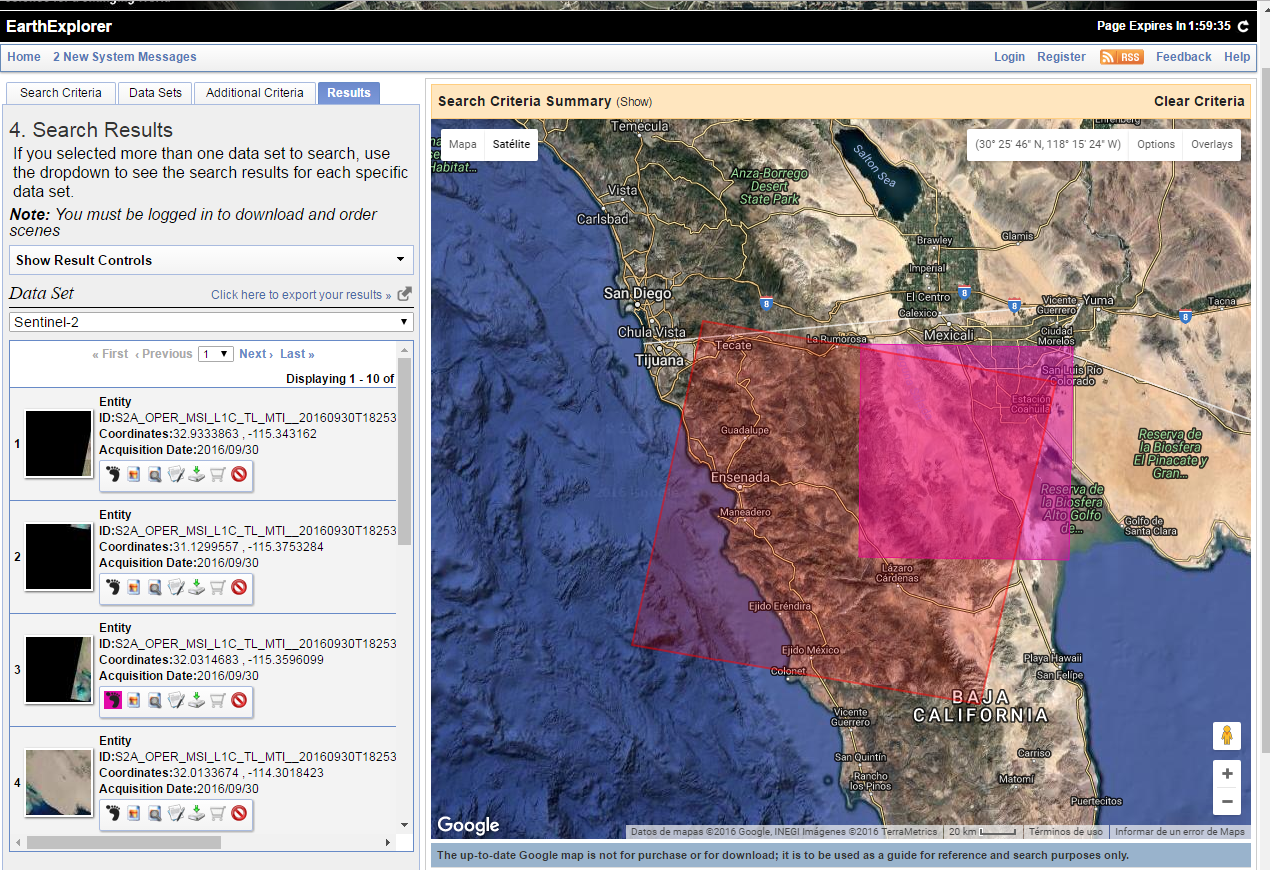Screen dimensions: 1270x870
Task: Open the Help page
Action: pyautogui.click(x=1237, y=57)
